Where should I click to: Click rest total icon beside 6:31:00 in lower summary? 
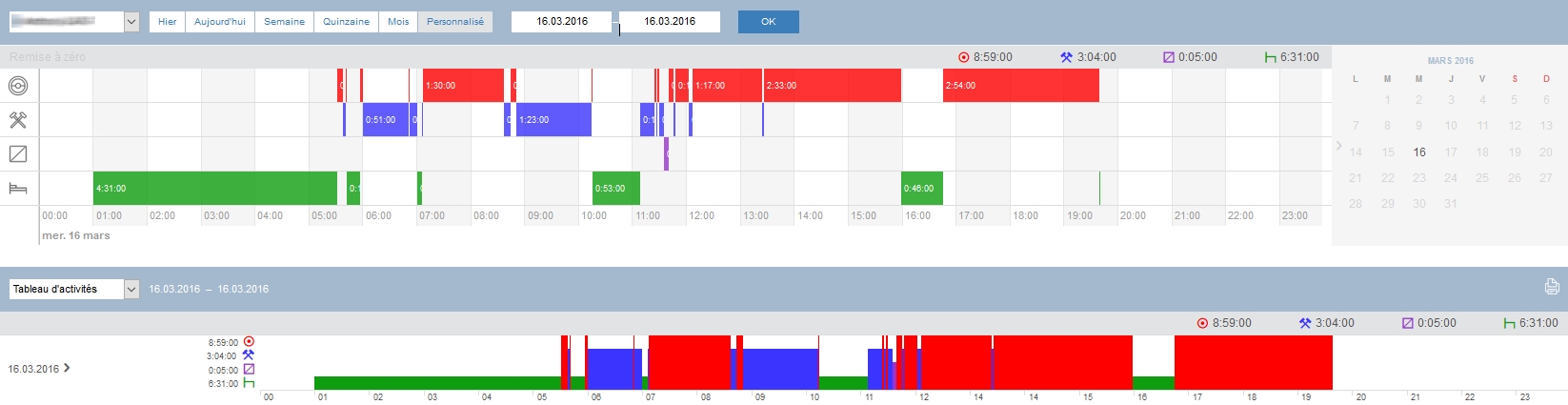1509,323
